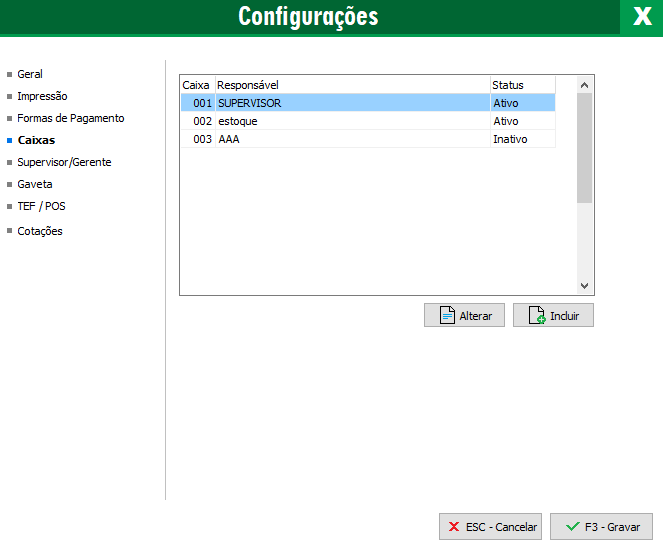663x555 pixels.
Task: Click the list scrollbar up arrow
Action: [585, 85]
